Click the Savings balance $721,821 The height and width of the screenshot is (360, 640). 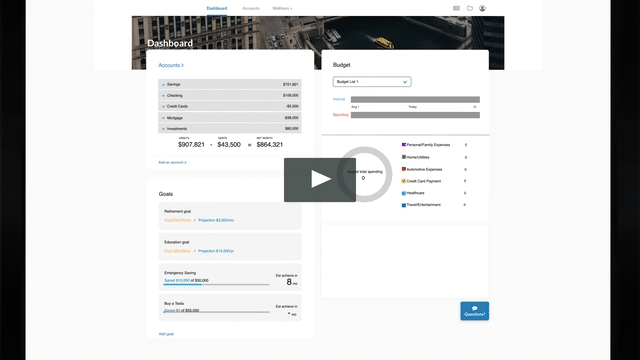pyautogui.click(x=291, y=84)
